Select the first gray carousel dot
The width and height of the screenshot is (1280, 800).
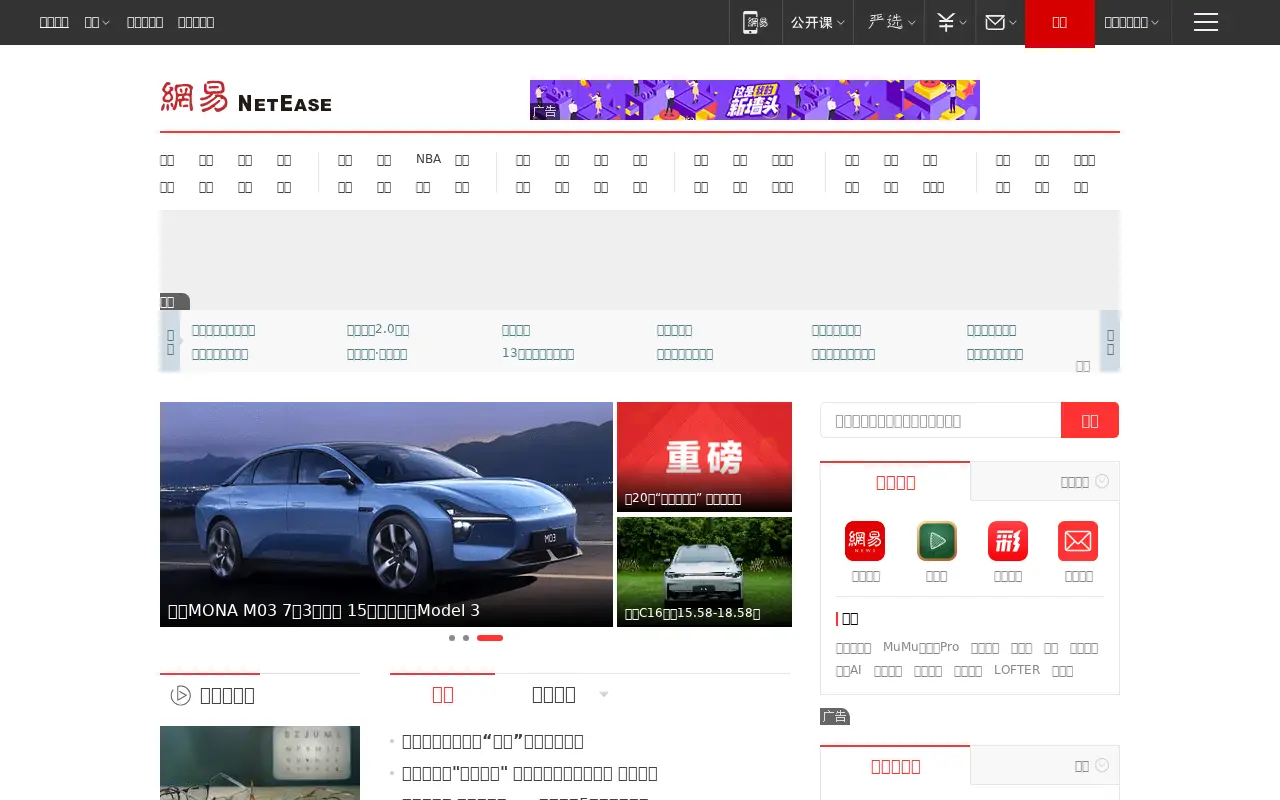coord(452,638)
